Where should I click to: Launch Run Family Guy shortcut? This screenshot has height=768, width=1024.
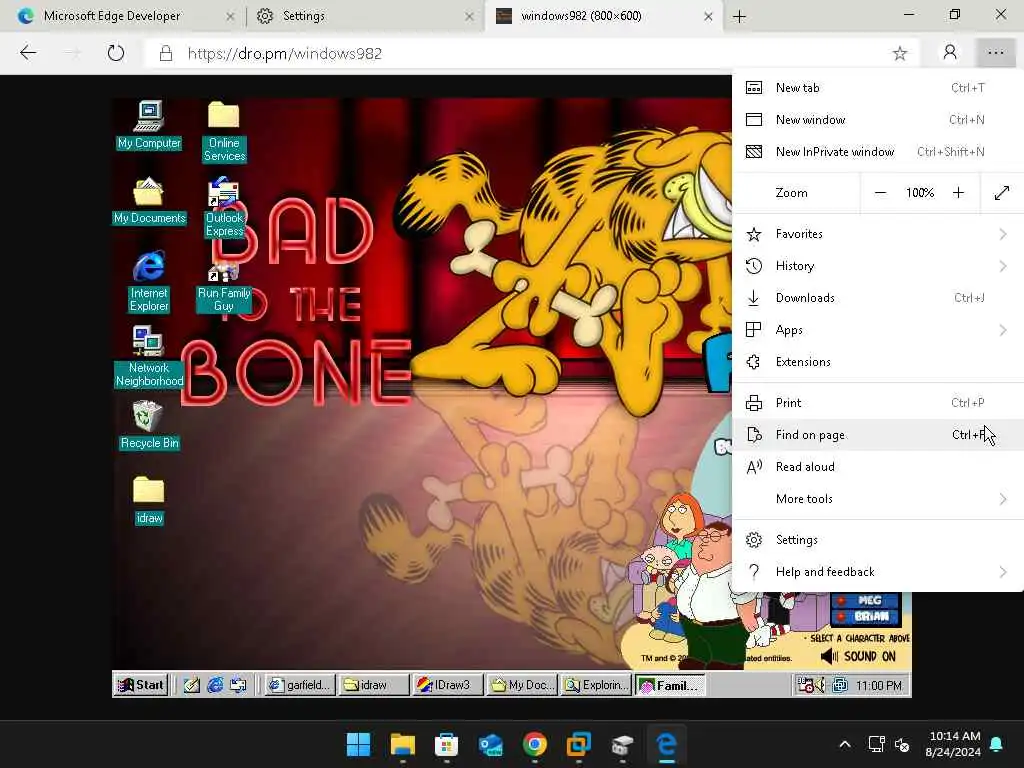click(224, 287)
